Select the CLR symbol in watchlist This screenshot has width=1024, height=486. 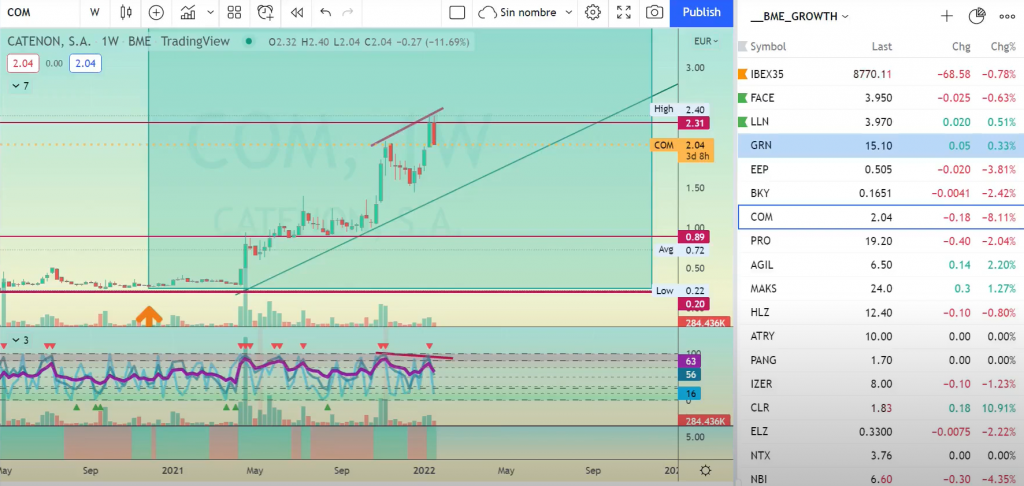click(761, 408)
